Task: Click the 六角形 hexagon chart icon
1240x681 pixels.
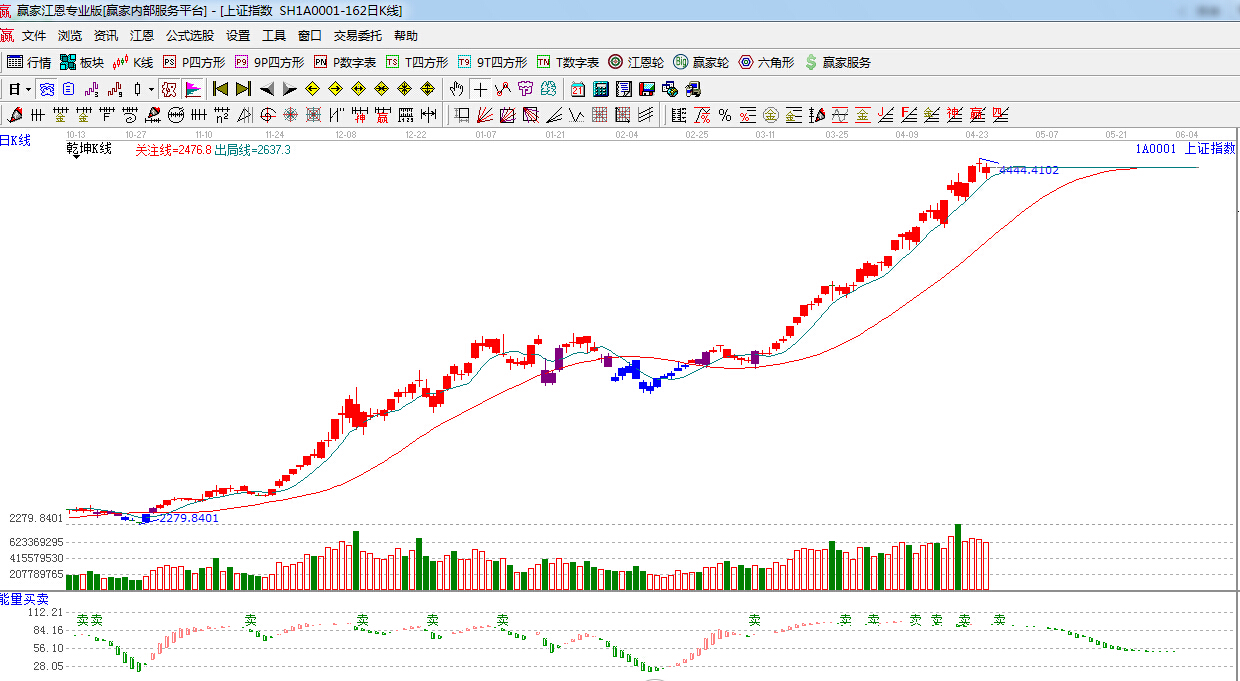Action: coord(766,62)
